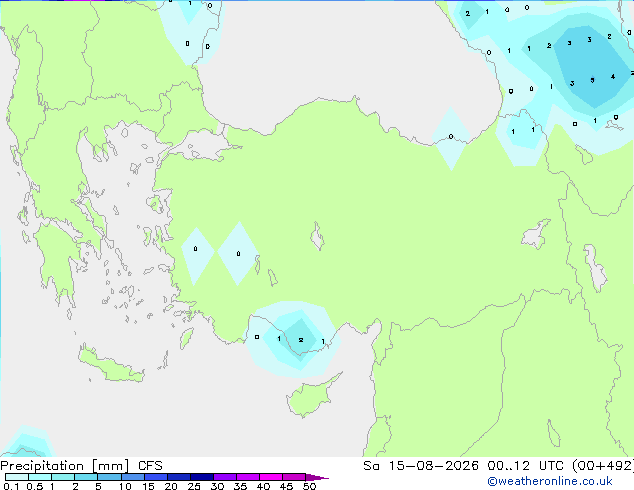Screen dimensions: 634x490
Task: Click the 15–20 mm blue legend box
Action: pyautogui.click(x=156, y=477)
